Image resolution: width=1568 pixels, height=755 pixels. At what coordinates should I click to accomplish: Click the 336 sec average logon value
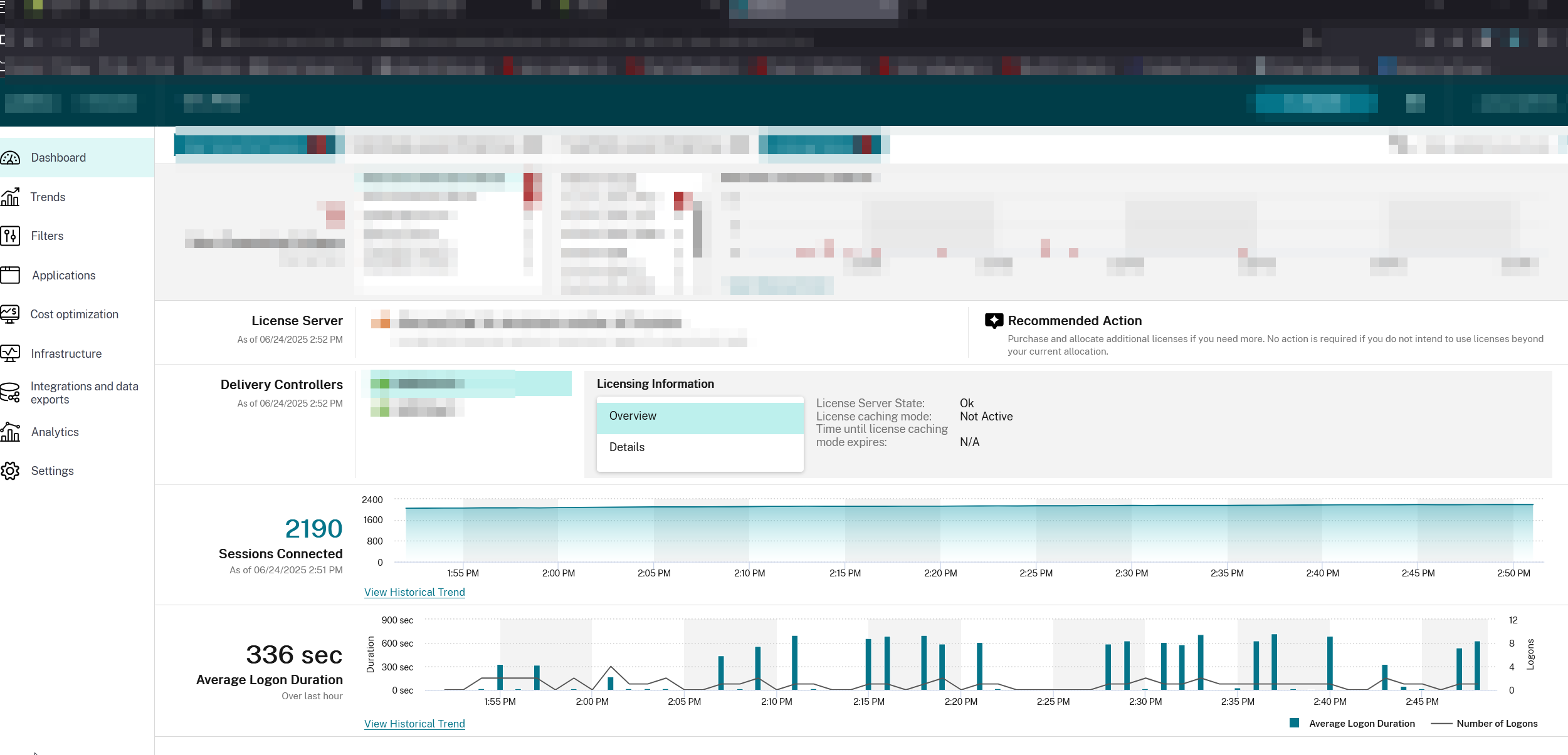(x=294, y=655)
